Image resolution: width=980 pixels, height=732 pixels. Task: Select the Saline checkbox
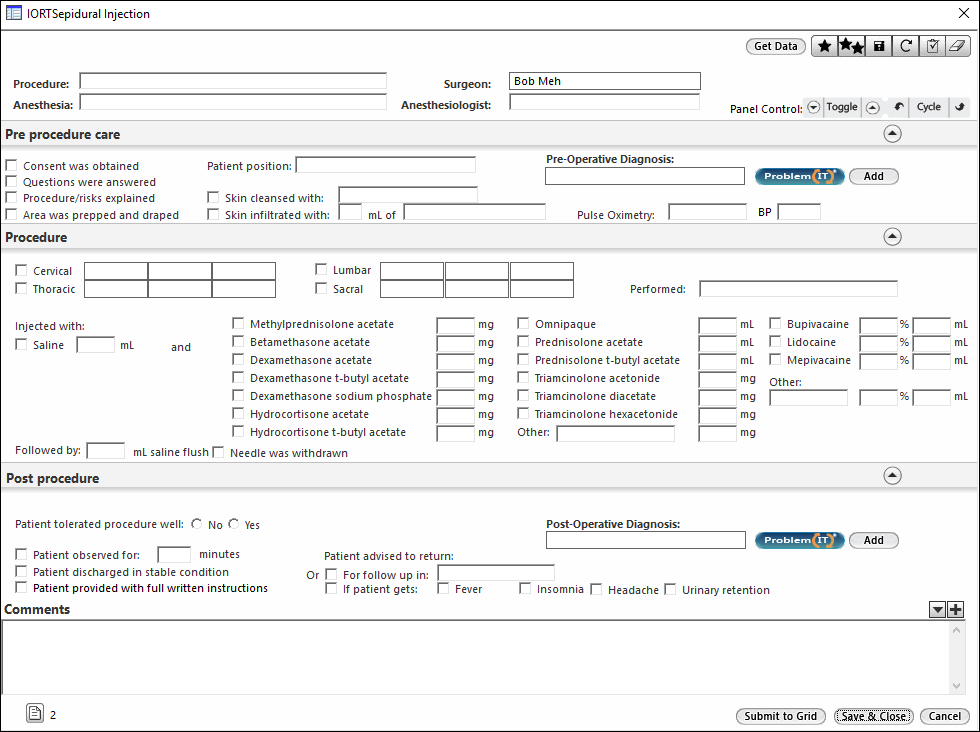[21, 344]
